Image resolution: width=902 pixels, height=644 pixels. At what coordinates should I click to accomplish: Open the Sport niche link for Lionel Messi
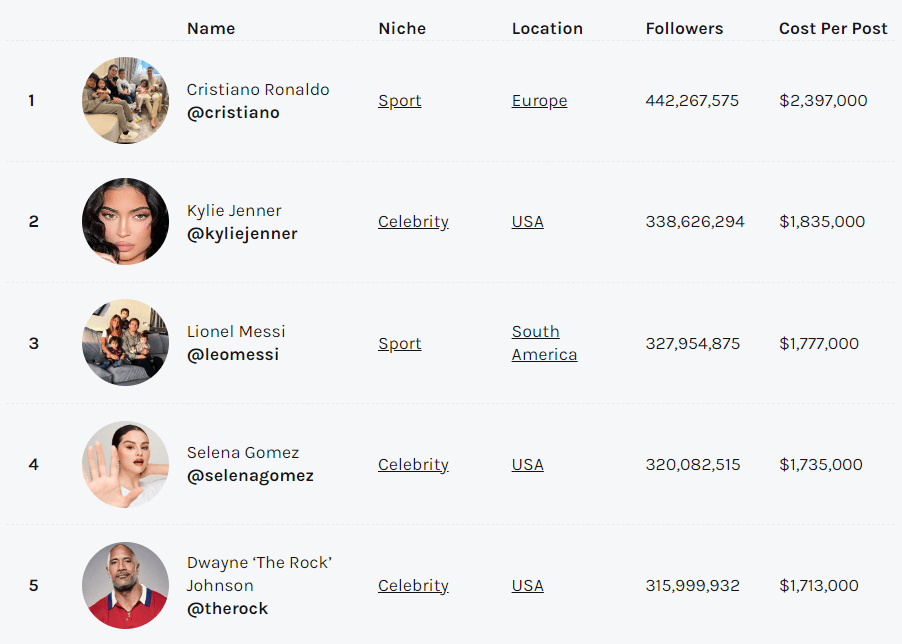point(400,344)
